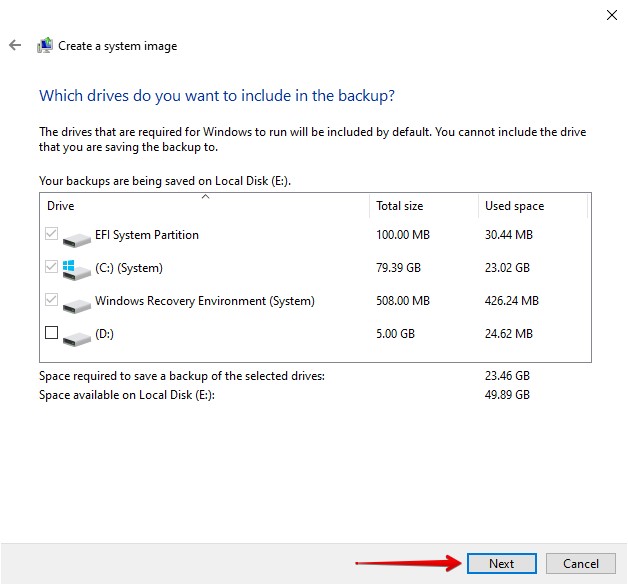Click Next to continue the backup

click(x=501, y=564)
